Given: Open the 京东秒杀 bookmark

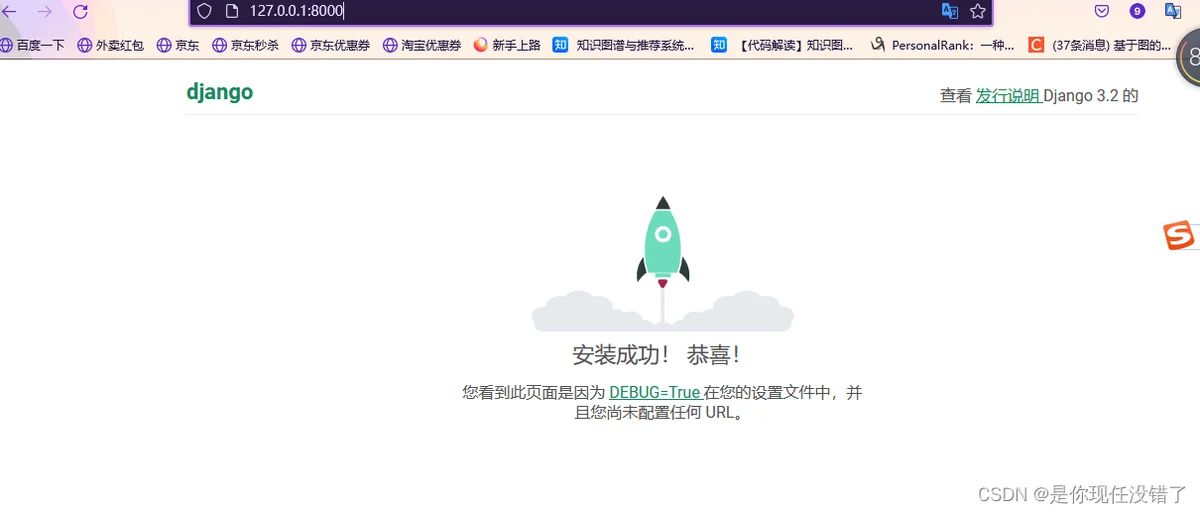Looking at the screenshot, I should pos(246,45).
